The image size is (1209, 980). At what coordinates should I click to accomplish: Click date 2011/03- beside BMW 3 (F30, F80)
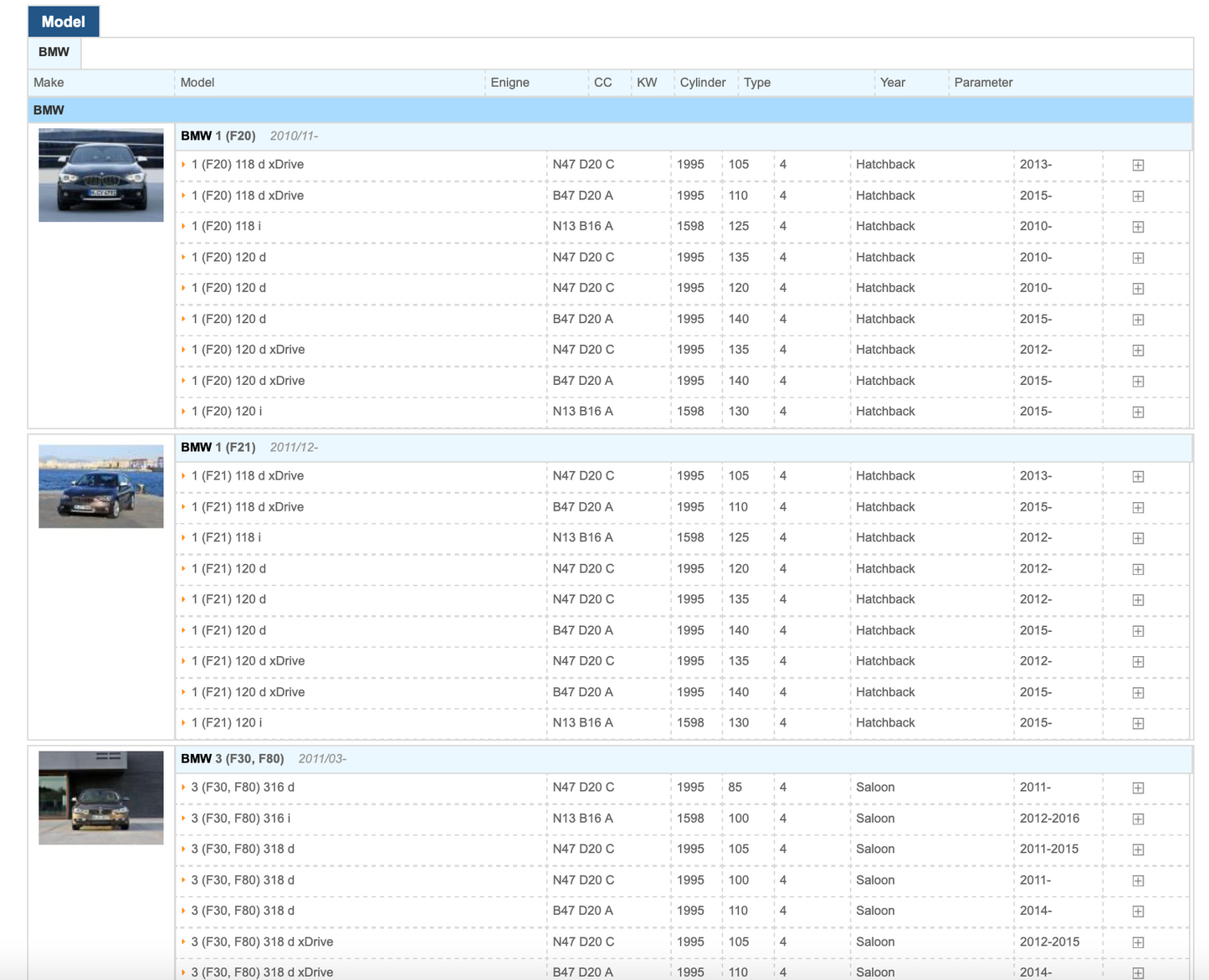click(322, 758)
